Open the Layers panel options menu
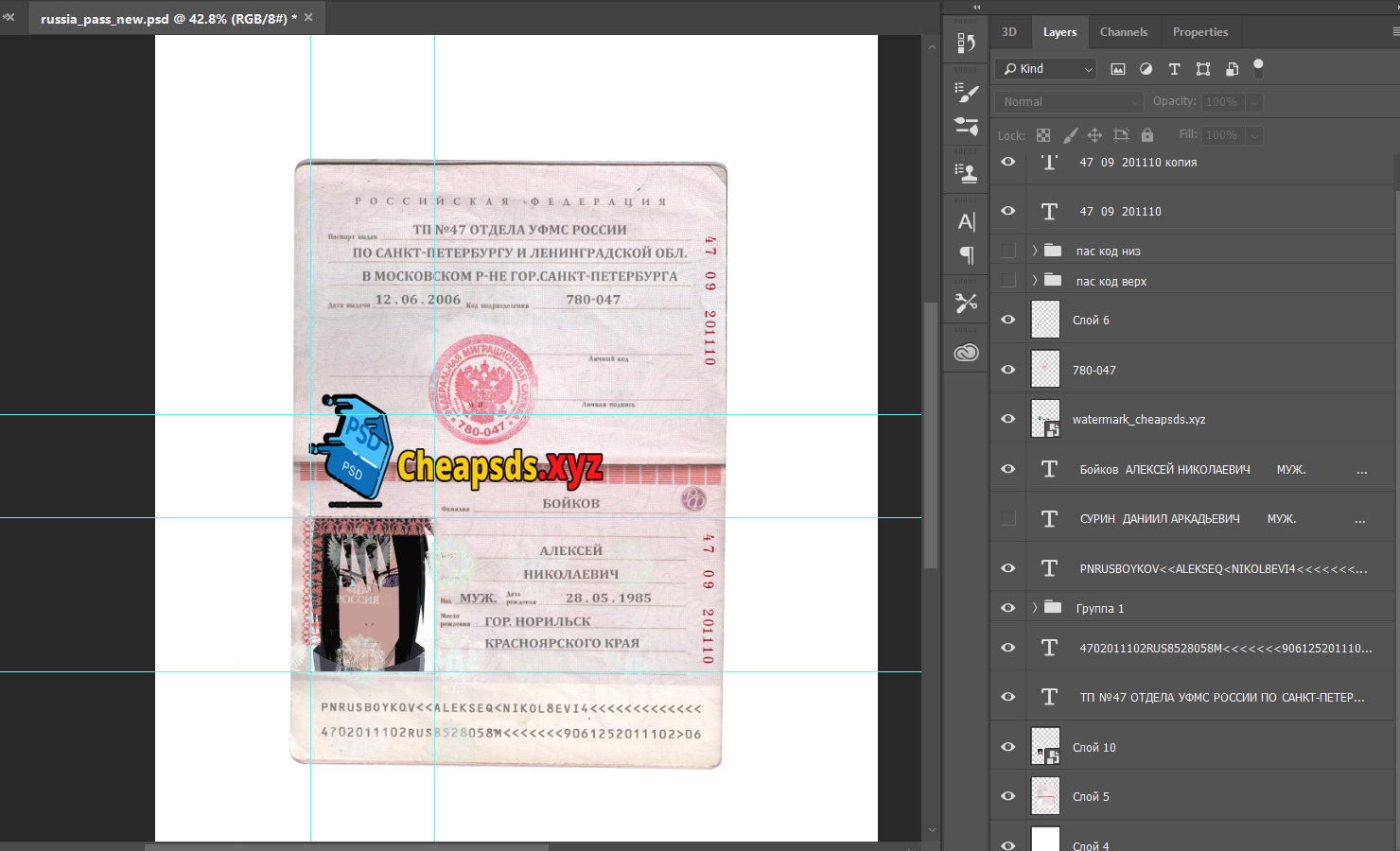The image size is (1400, 851). tap(1394, 32)
